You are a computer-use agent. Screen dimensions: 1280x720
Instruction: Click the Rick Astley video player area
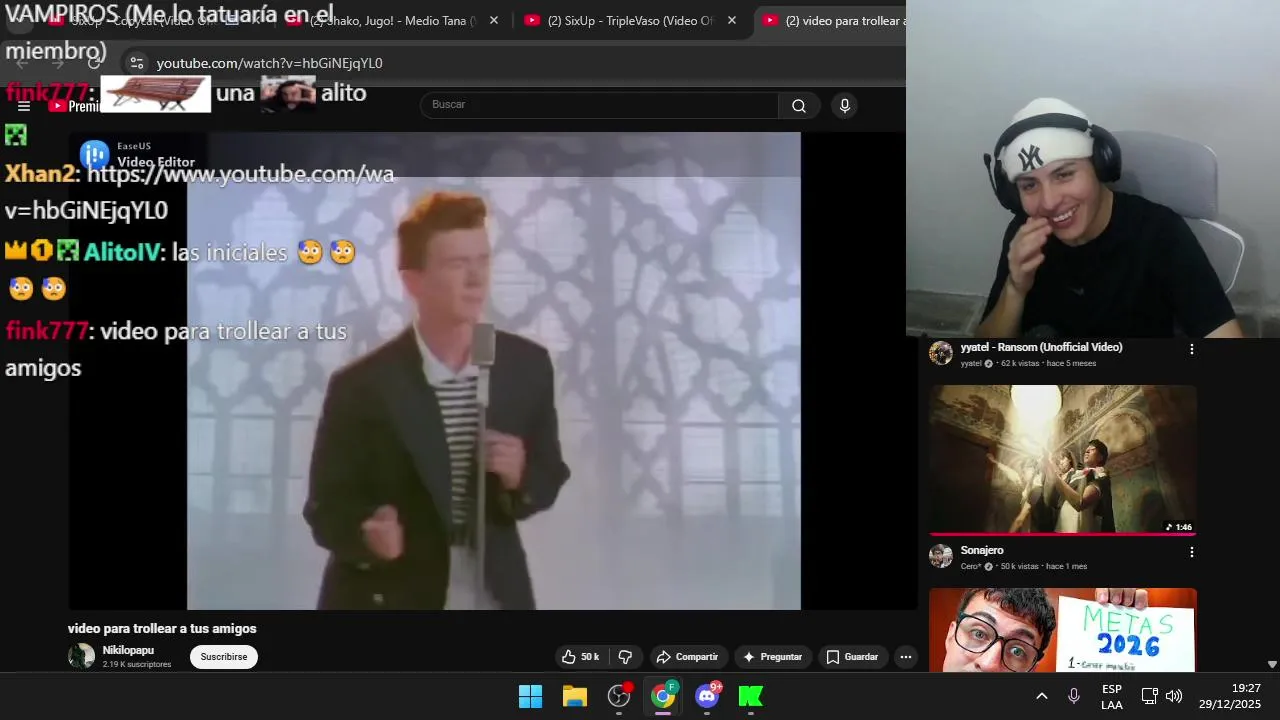click(x=493, y=371)
